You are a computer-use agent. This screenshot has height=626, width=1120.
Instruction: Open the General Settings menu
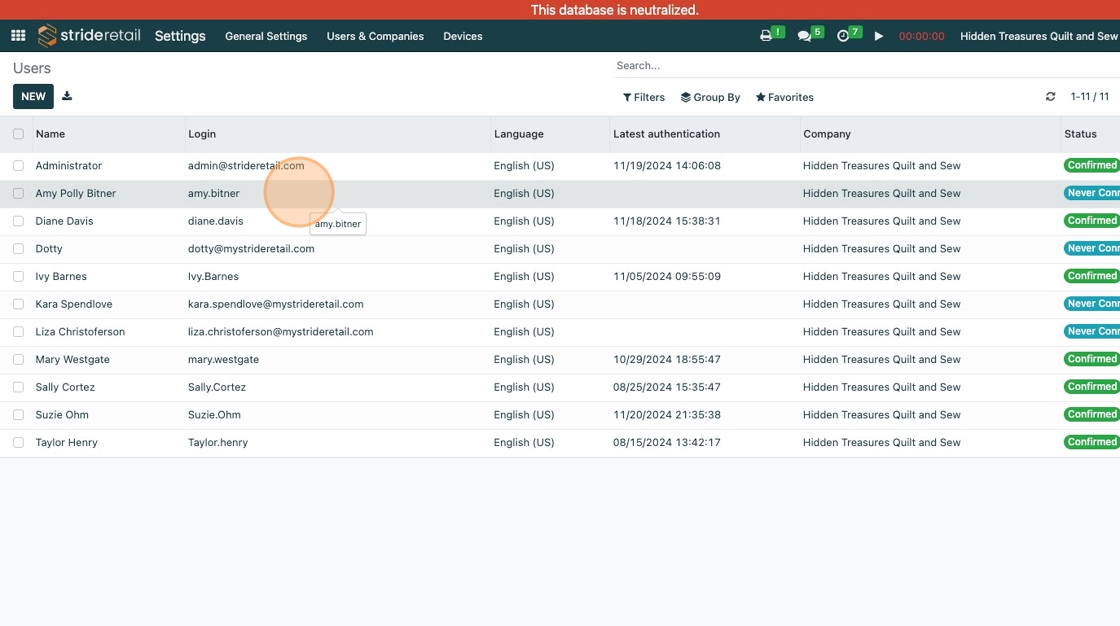click(266, 36)
